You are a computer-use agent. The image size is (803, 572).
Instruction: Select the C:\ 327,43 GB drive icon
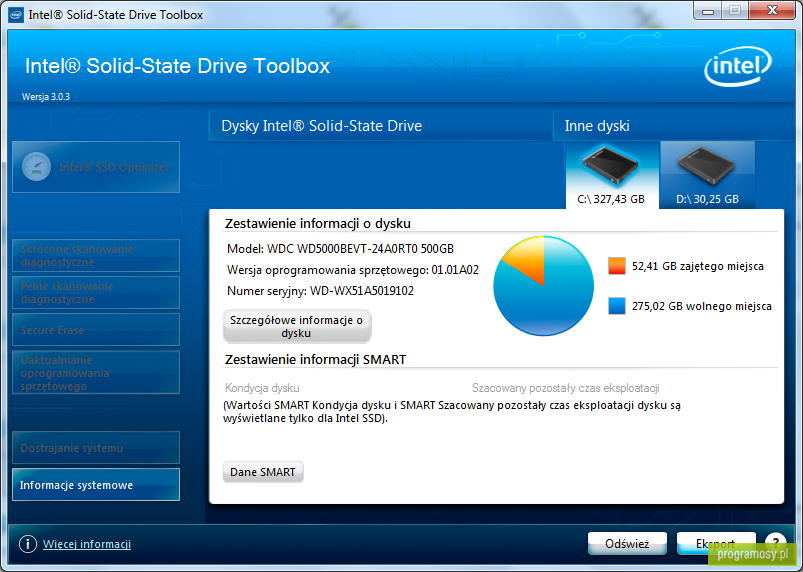click(x=611, y=175)
